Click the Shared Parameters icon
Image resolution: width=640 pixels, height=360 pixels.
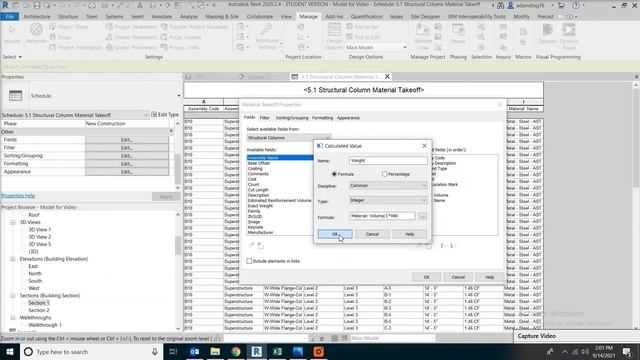(x=109, y=37)
